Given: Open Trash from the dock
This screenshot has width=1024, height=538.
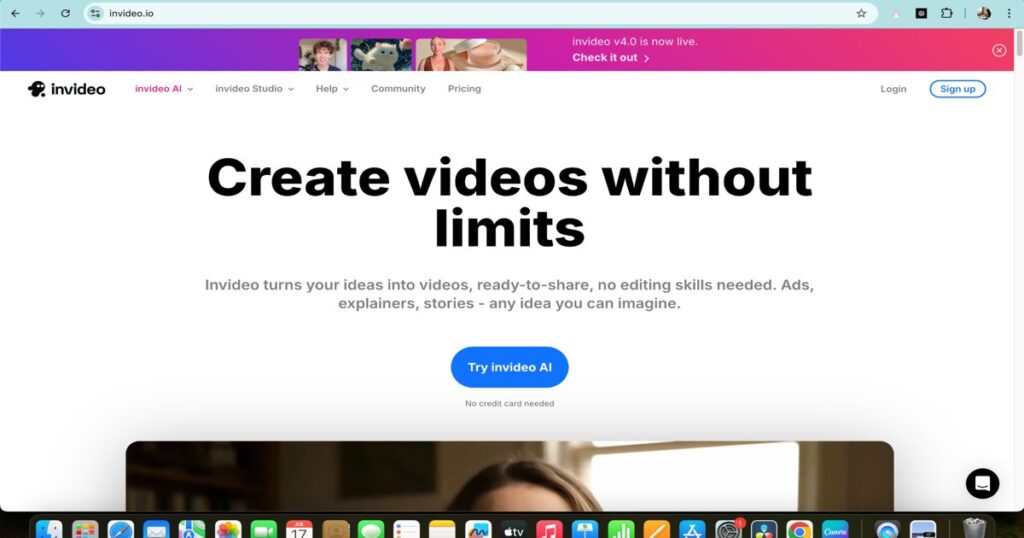Looking at the screenshot, I should 974,530.
